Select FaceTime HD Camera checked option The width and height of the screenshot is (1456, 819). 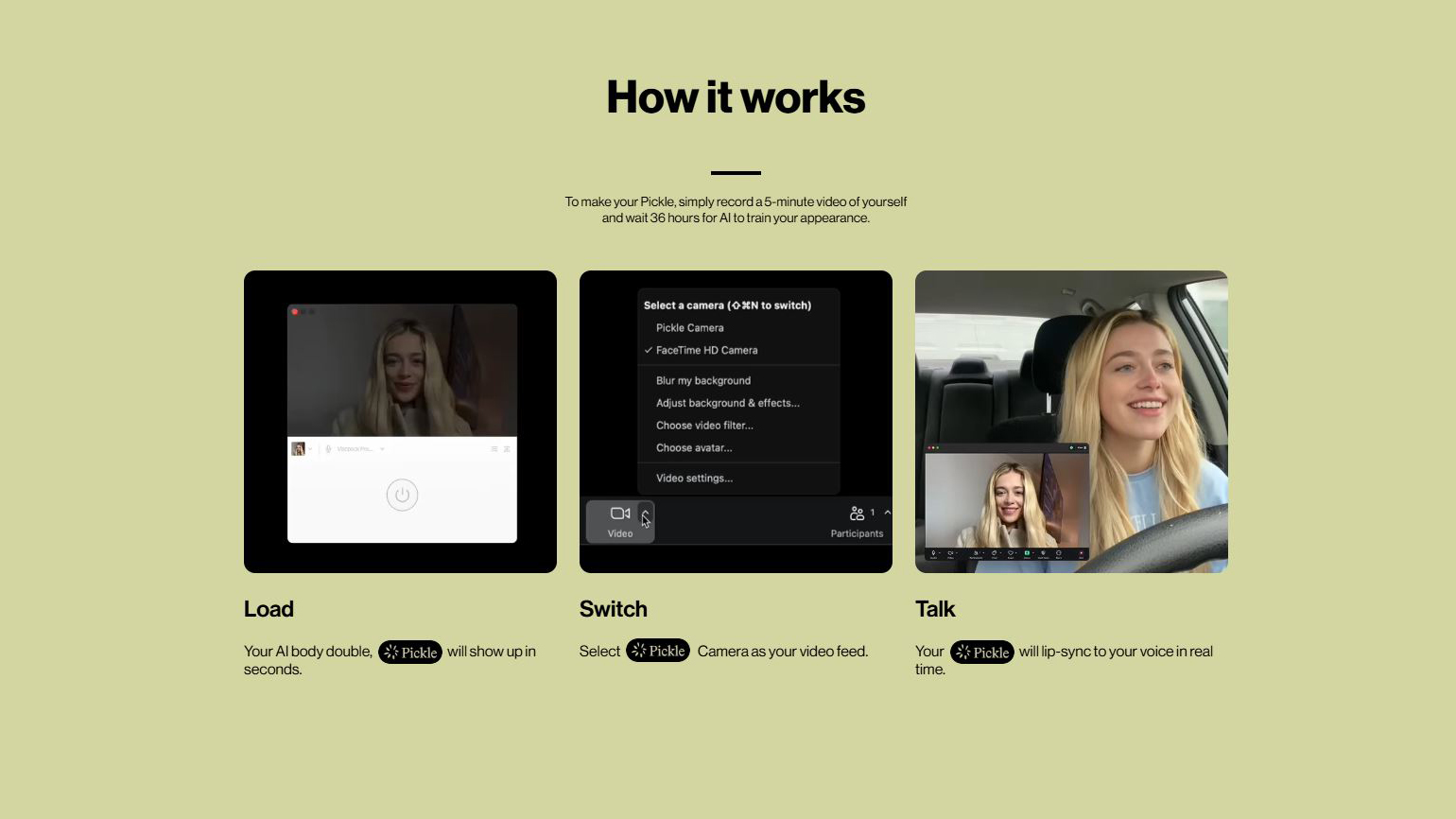(706, 350)
